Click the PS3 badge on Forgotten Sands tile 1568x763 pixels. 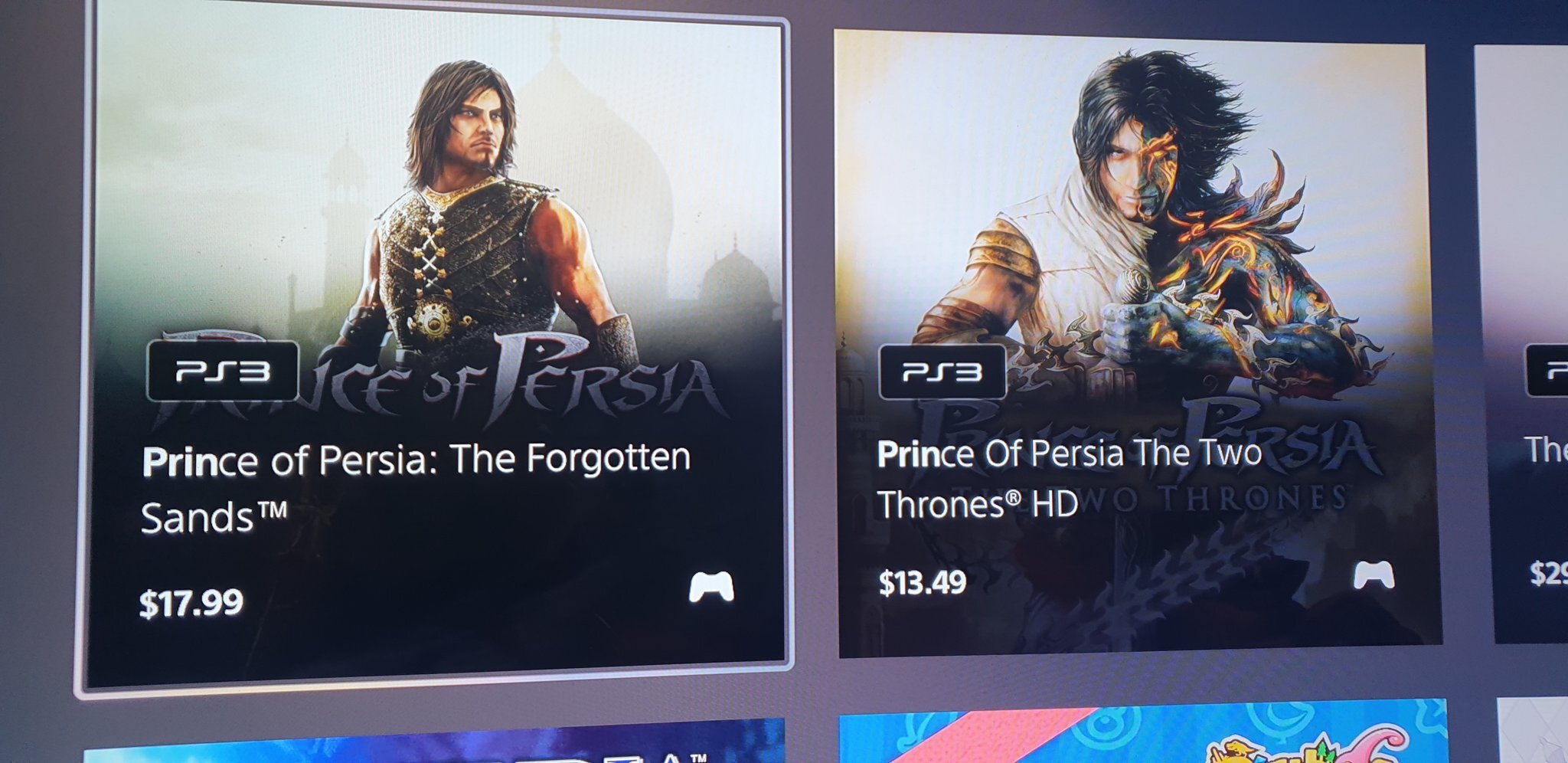222,372
